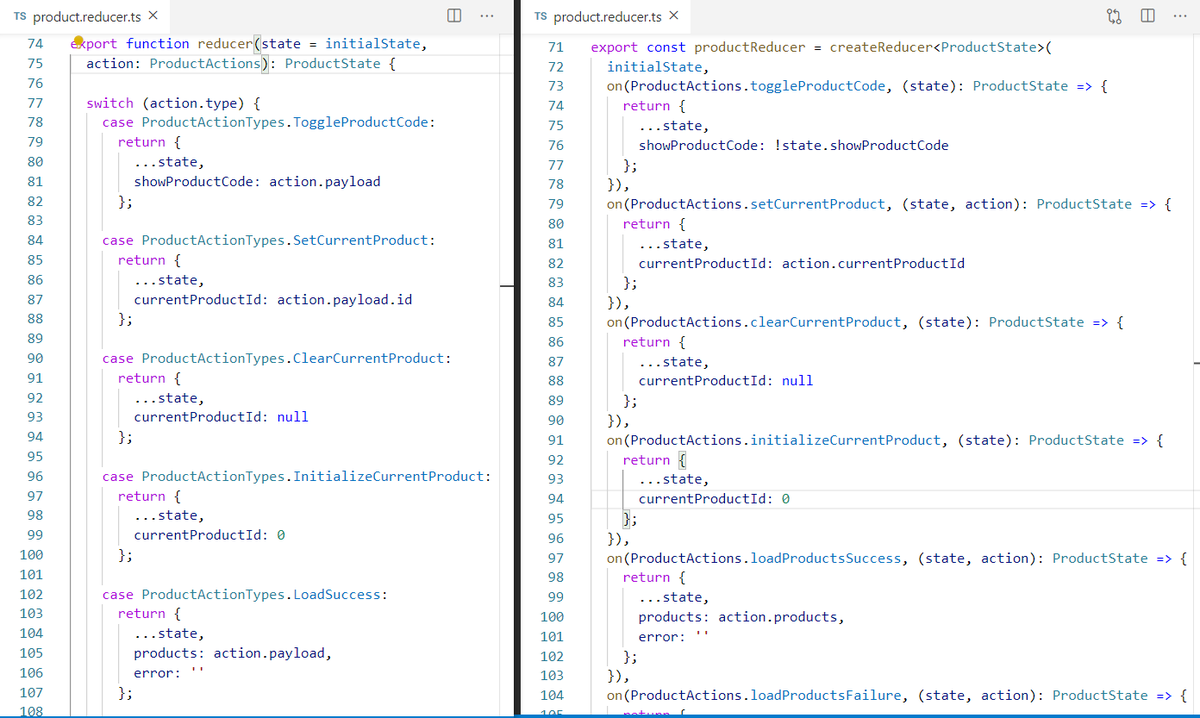This screenshot has height=718, width=1200.
Task: Click 'action: ProductActions' parameter in left editor
Action: click(171, 64)
